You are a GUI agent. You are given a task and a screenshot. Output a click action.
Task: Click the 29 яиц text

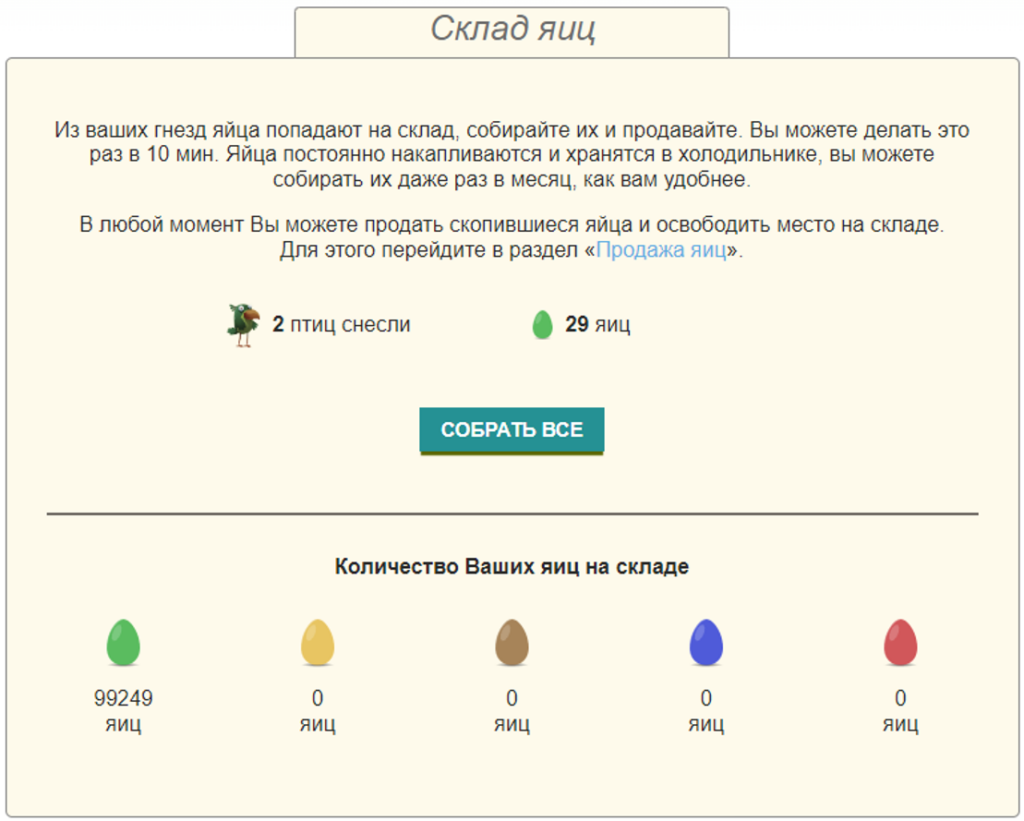pos(598,325)
